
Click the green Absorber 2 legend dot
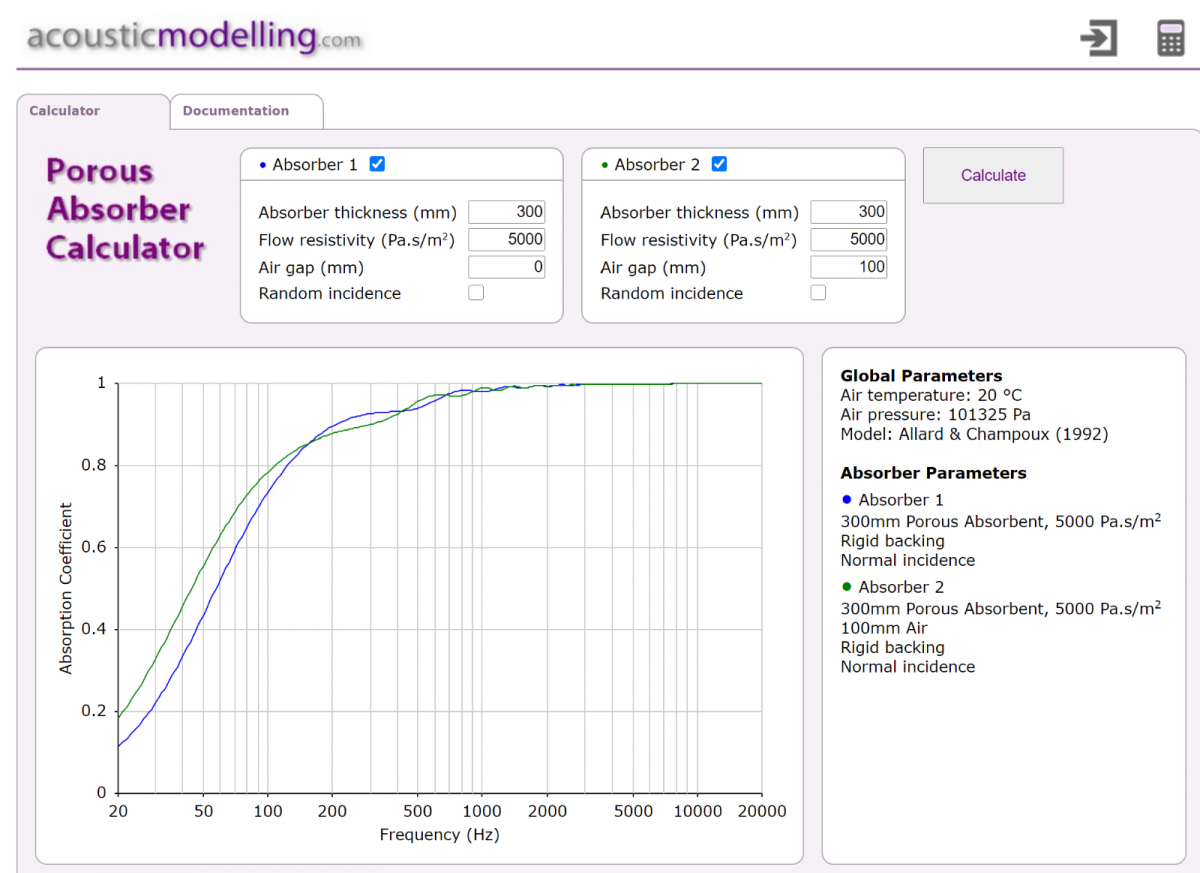[847, 586]
